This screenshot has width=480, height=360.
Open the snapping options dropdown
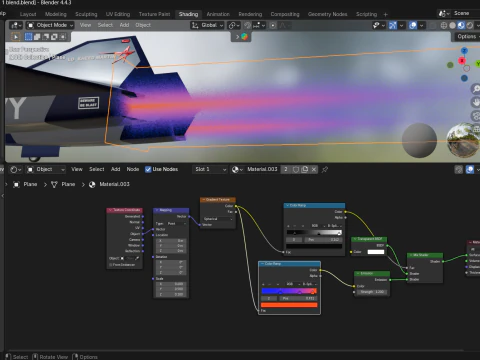point(259,25)
